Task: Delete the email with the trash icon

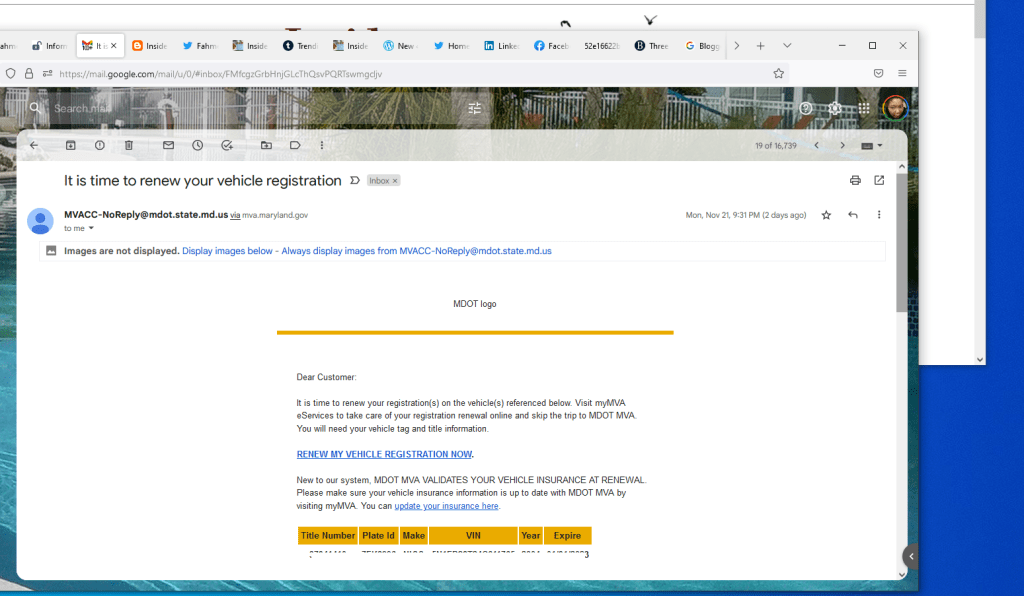Action: pyautogui.click(x=129, y=145)
